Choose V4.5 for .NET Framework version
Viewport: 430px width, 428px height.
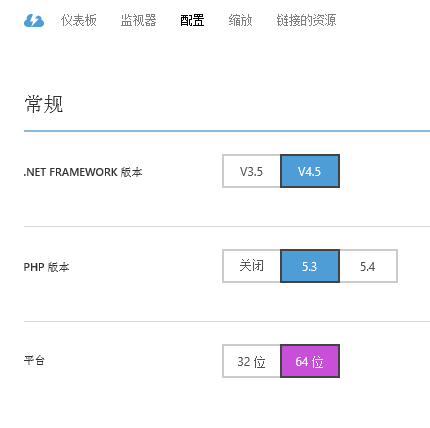point(310,171)
